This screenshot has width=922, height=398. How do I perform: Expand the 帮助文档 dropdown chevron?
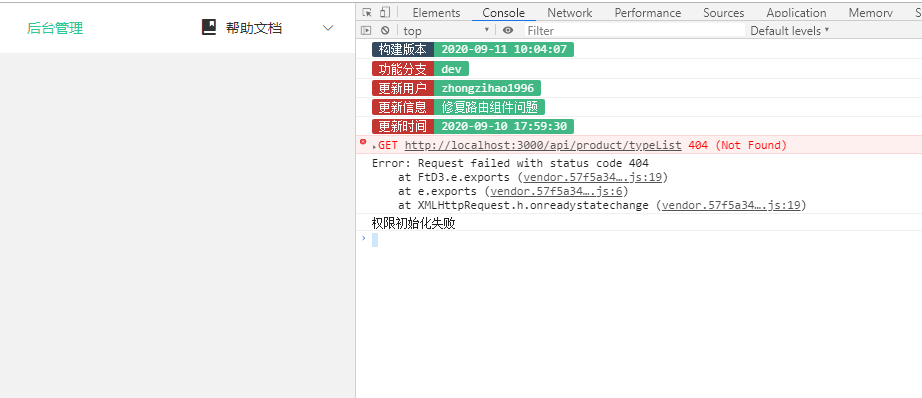tap(328, 28)
